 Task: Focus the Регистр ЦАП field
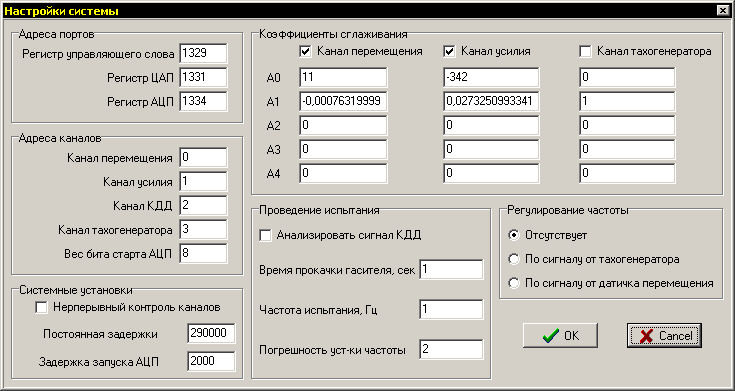click(203, 77)
